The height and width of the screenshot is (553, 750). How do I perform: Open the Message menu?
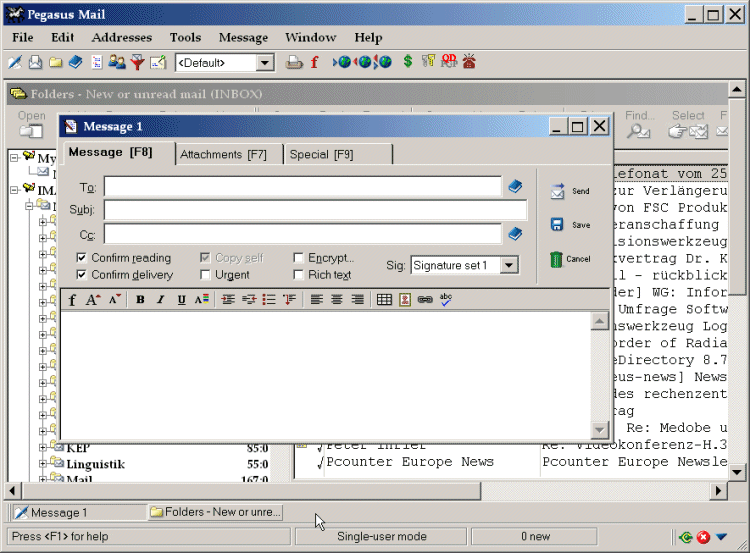pos(243,37)
